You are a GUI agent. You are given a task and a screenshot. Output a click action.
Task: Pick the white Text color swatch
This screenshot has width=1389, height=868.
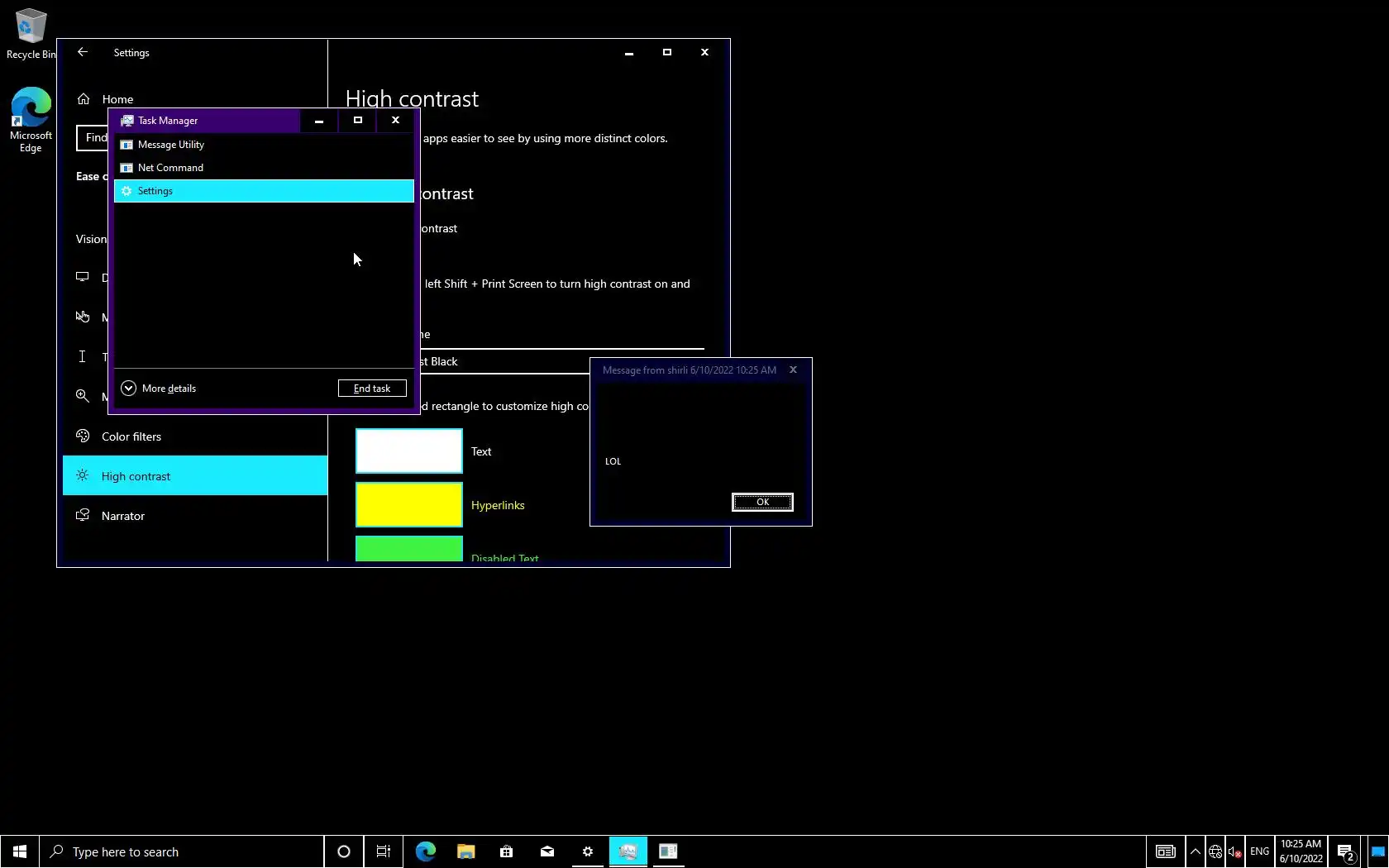point(409,451)
